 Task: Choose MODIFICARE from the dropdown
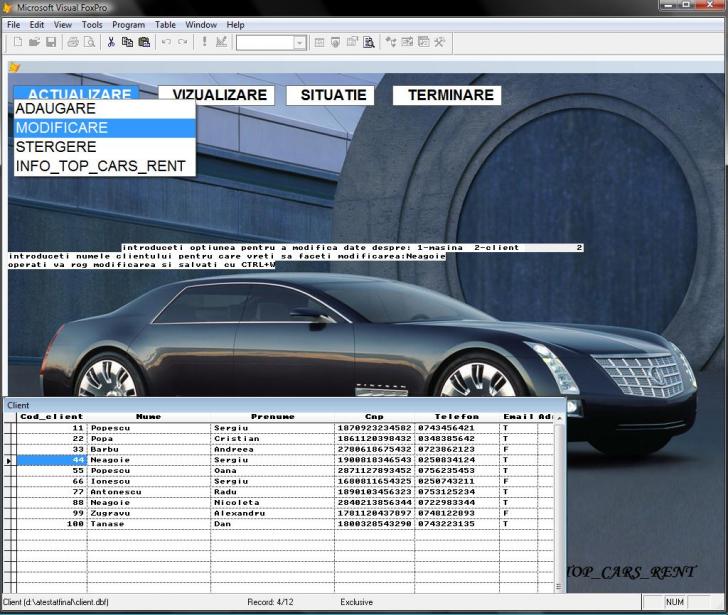point(105,128)
